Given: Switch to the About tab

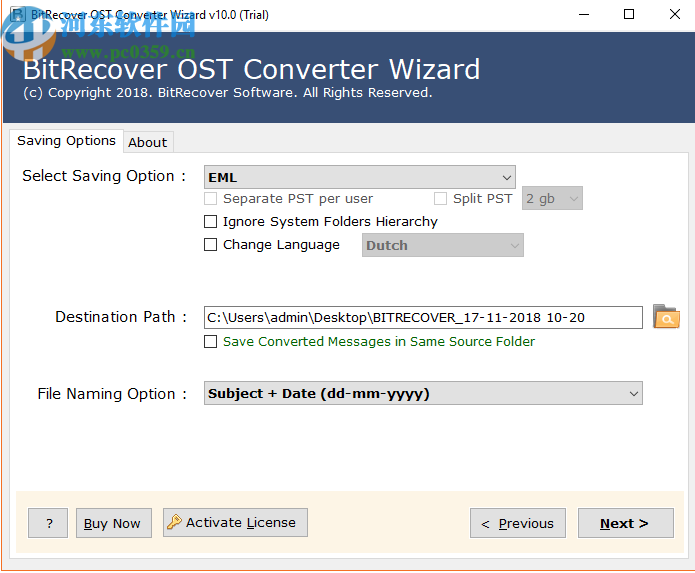Looking at the screenshot, I should (x=148, y=142).
